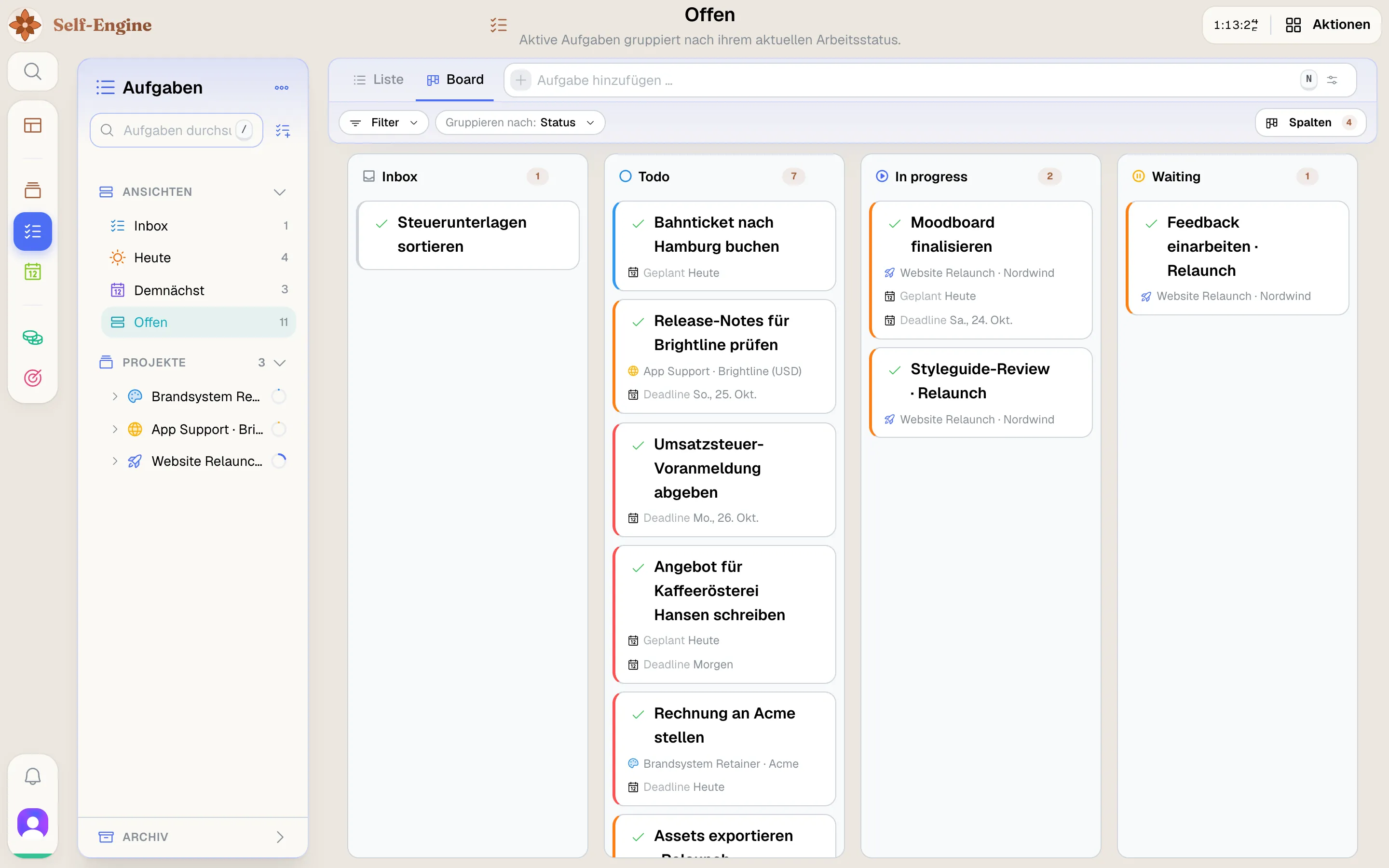Collapse the ANSICHTEN section chevron
The width and height of the screenshot is (1389, 868).
pos(280,192)
